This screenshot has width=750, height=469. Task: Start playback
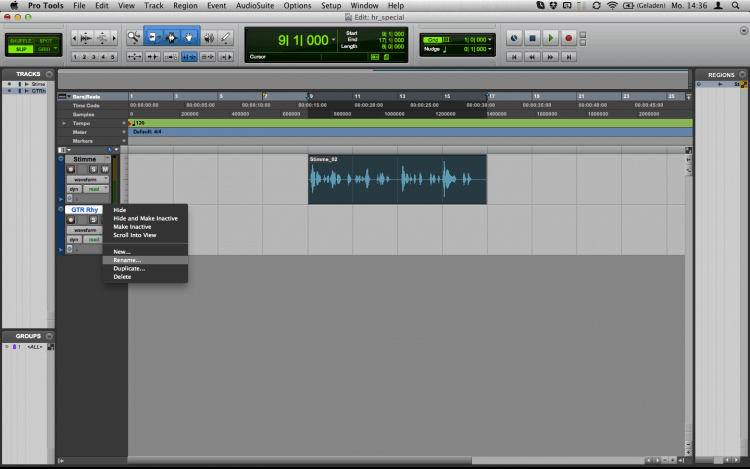point(550,38)
